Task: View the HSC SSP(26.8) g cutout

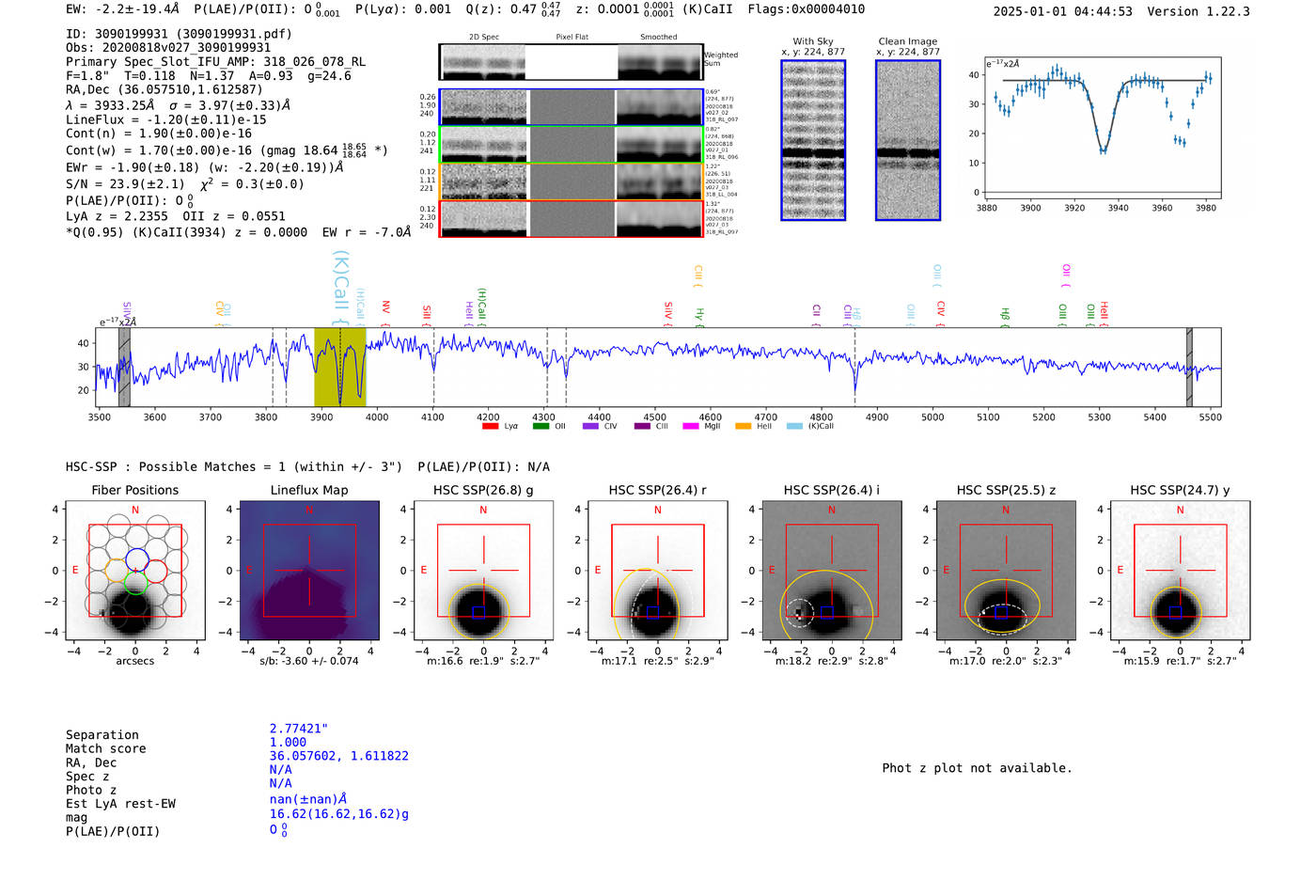Action: pyautogui.click(x=483, y=571)
